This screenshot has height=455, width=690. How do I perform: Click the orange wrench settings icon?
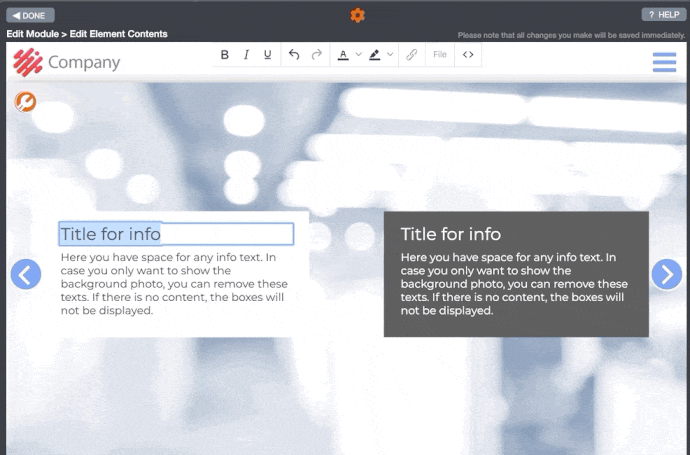click(26, 102)
